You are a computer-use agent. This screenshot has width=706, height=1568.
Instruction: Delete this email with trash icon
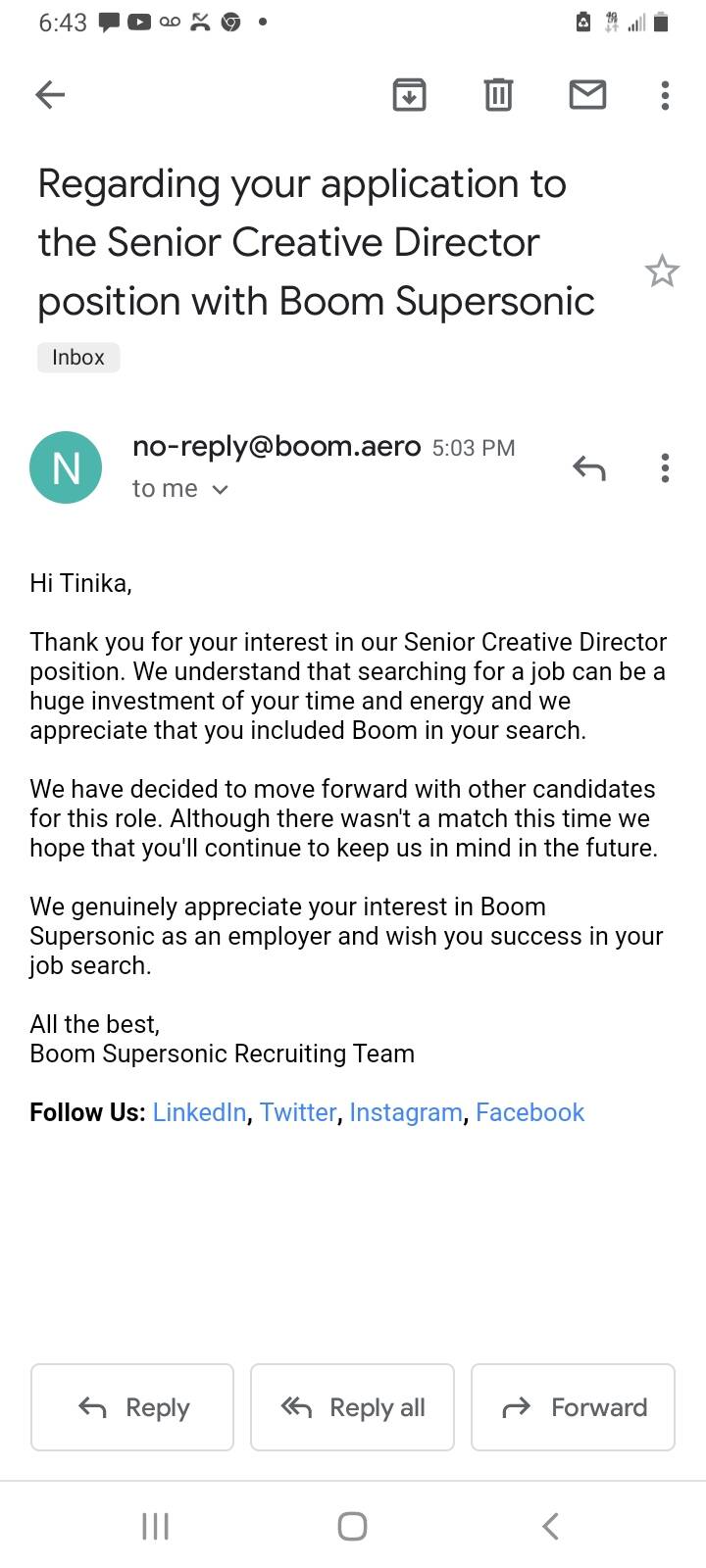[x=498, y=94]
